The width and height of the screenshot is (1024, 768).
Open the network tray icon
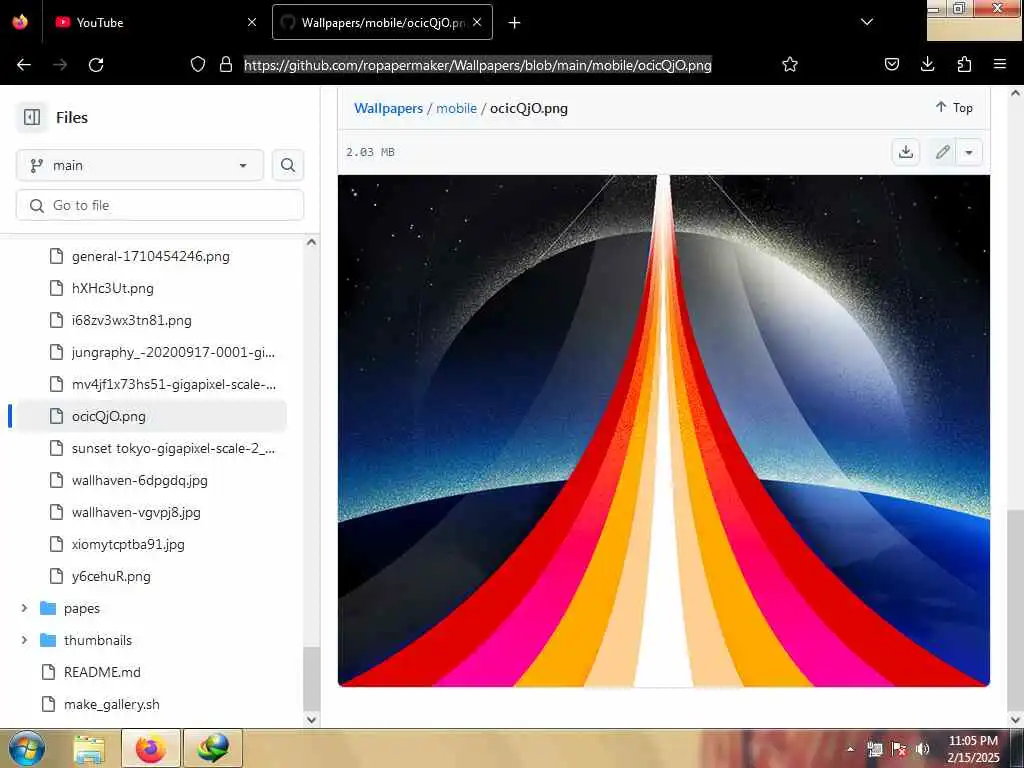(x=875, y=749)
